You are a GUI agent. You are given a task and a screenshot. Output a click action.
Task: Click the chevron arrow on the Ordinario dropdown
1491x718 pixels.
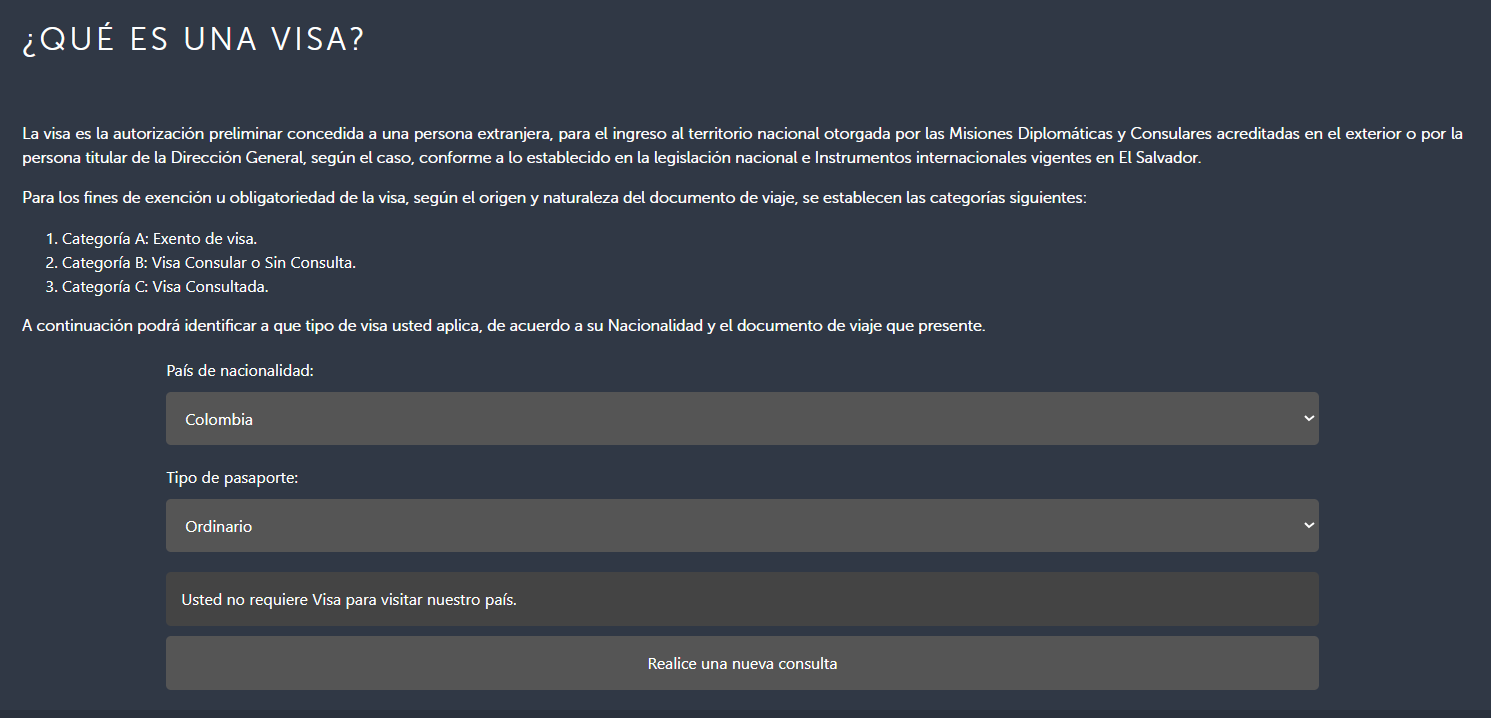[x=1308, y=526]
